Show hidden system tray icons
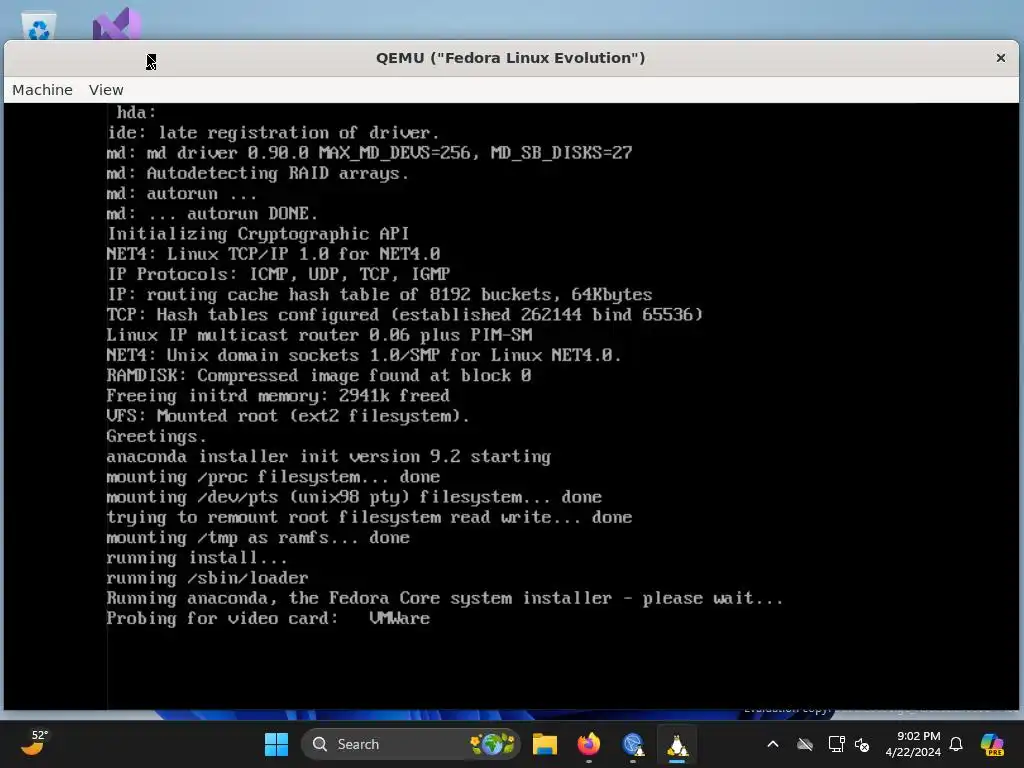Viewport: 1024px width, 768px height. pos(773,744)
